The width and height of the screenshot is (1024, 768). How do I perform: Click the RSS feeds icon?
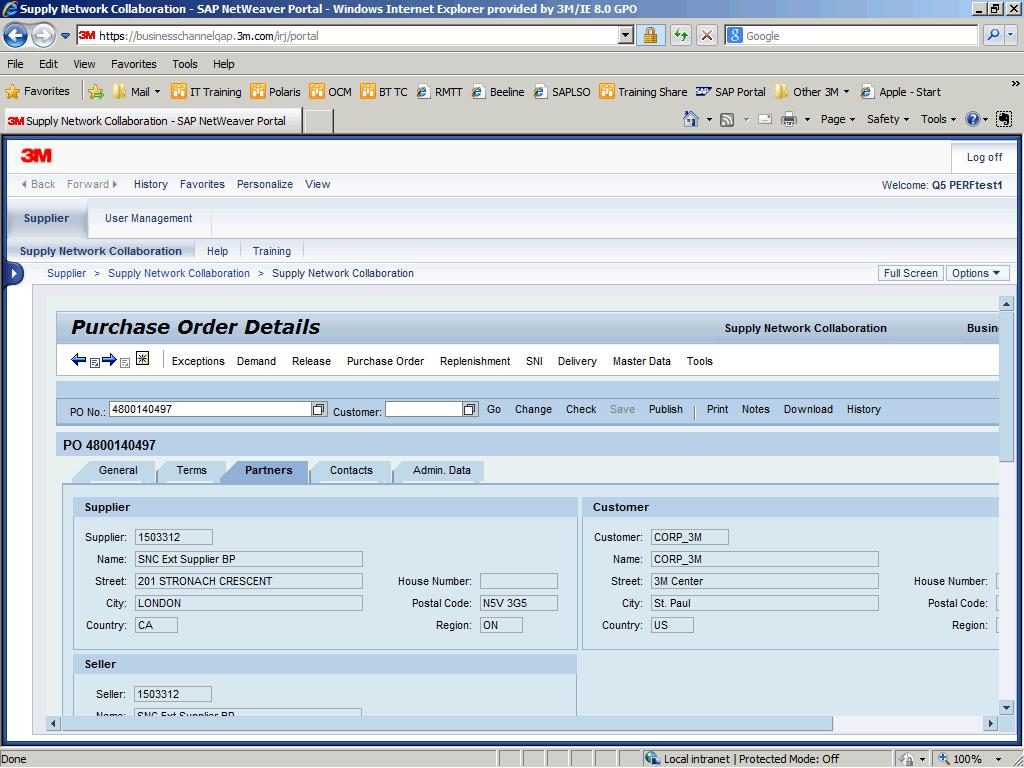727,120
